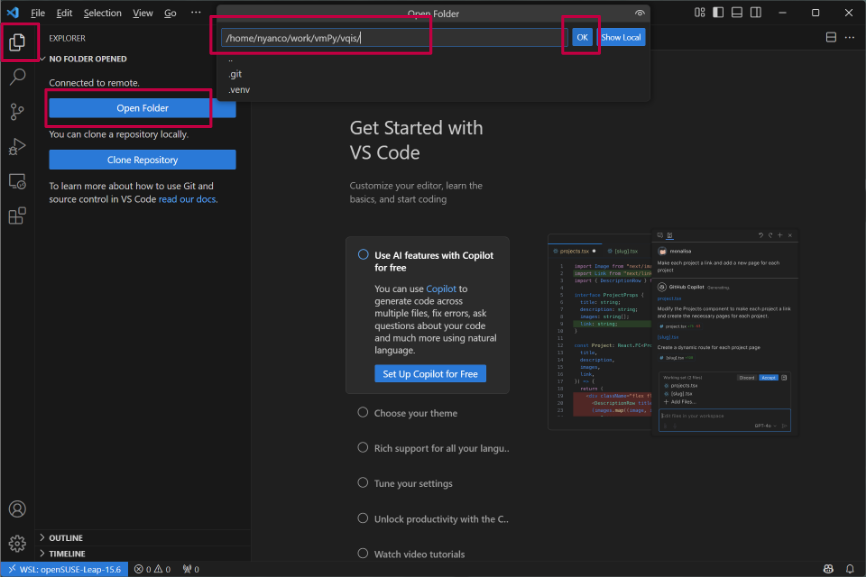Viewport: 866px width, 577px height.
Task: Open editor More Actions ellipsis
Action: pos(849,38)
